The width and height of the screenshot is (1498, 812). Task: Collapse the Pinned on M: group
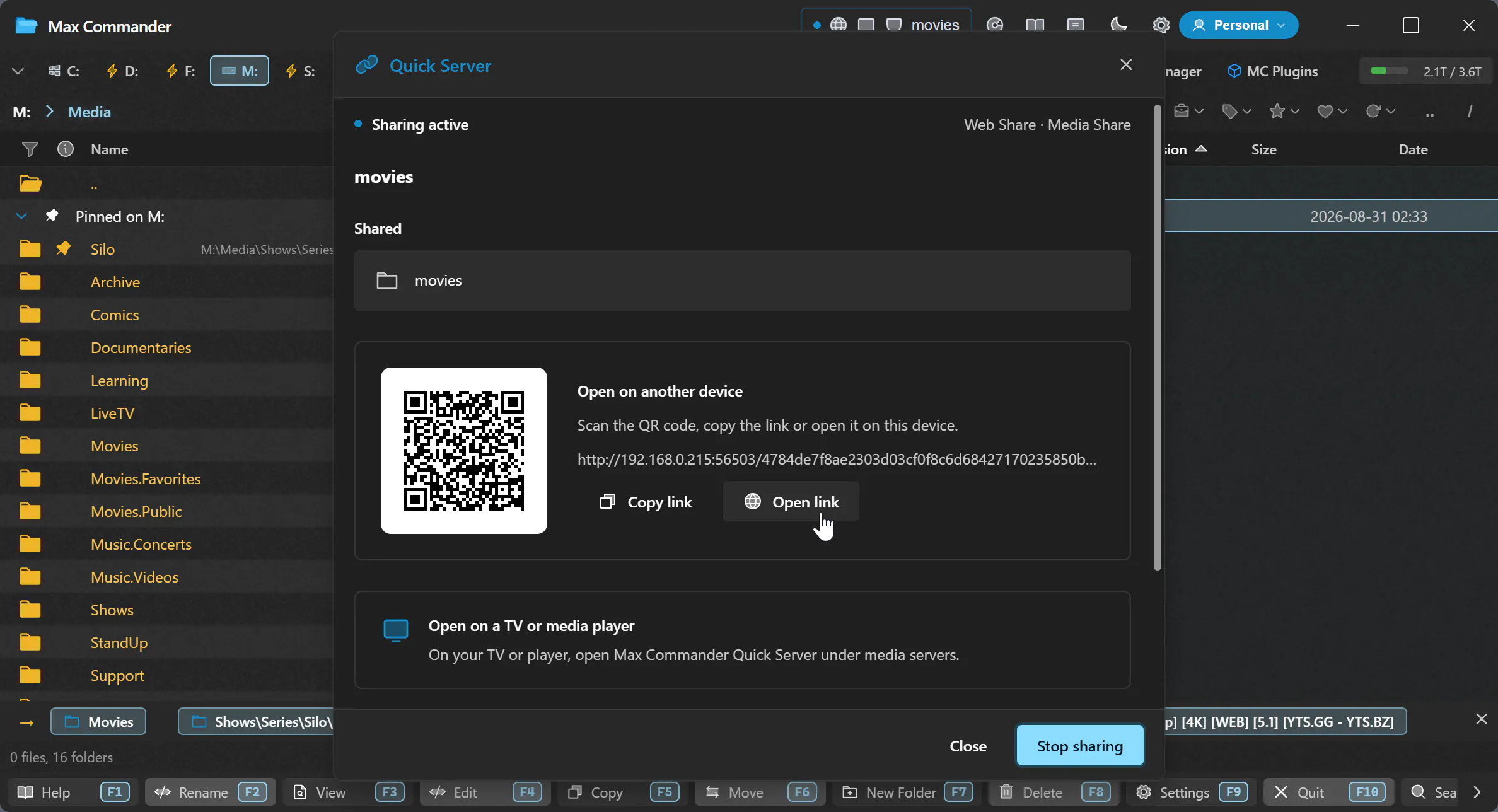(x=21, y=216)
